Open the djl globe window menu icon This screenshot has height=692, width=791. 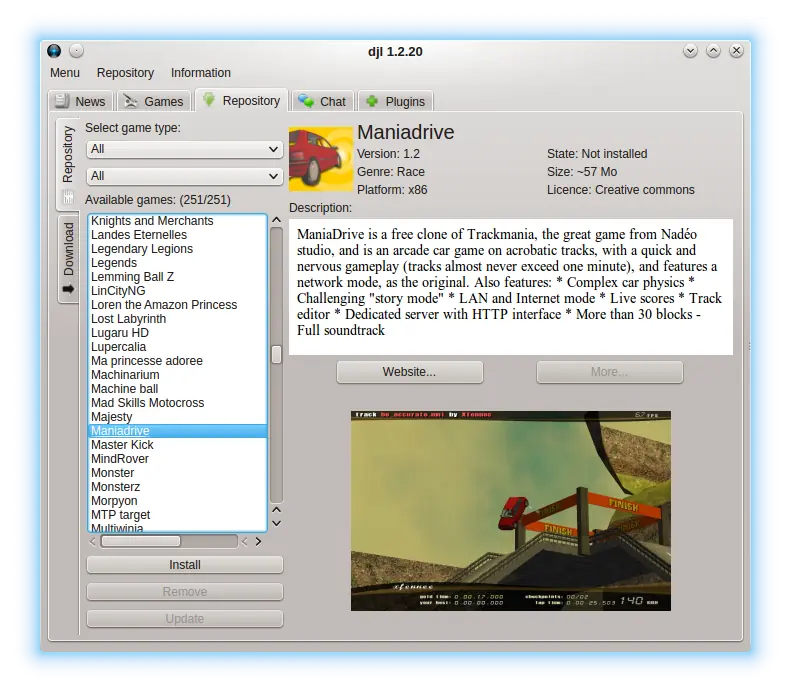click(x=54, y=51)
